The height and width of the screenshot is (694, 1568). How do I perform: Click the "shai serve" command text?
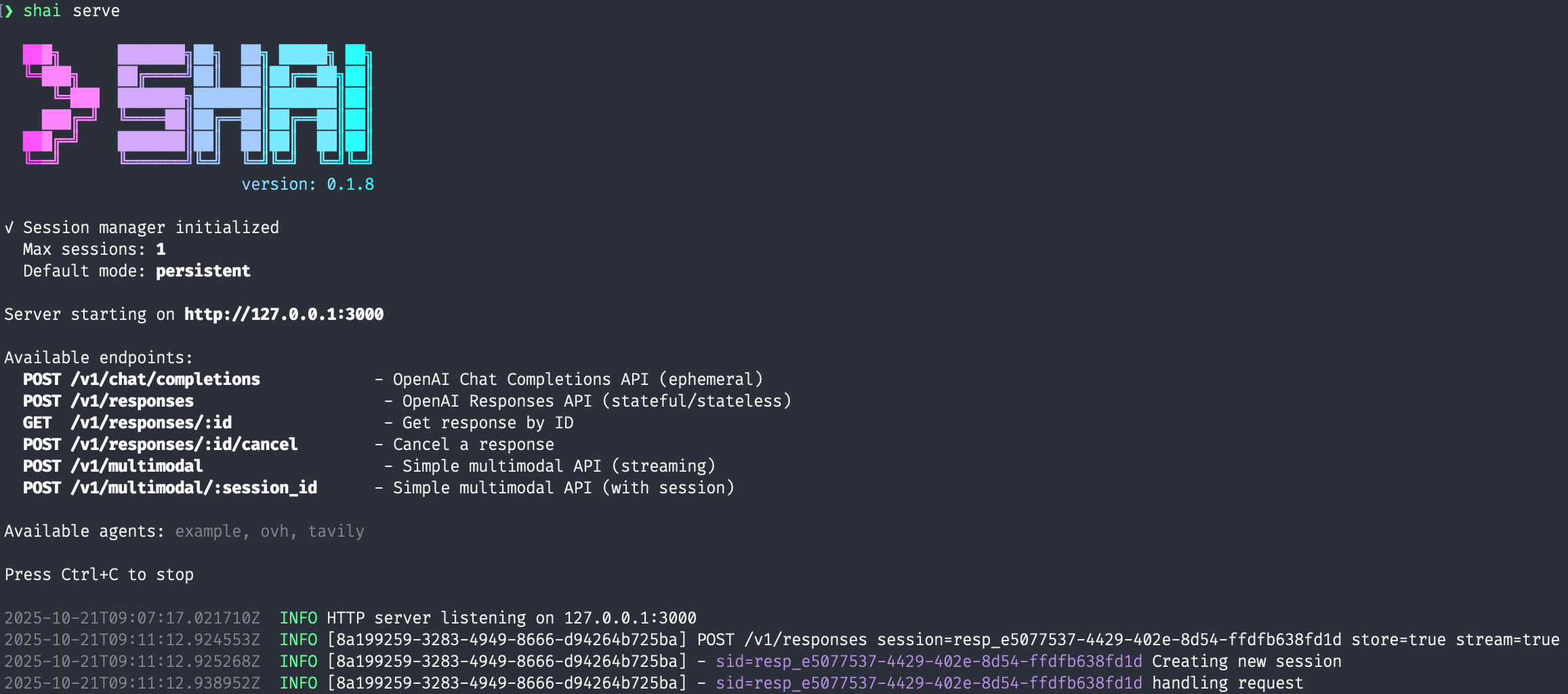tap(71, 11)
